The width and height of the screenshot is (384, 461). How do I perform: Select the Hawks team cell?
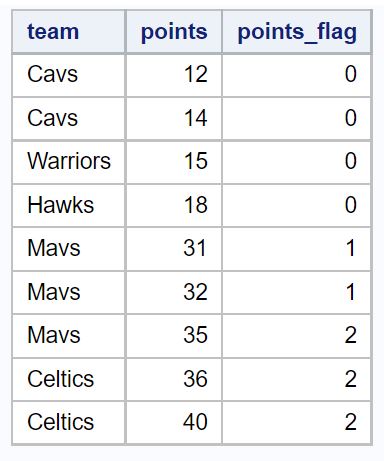point(69,205)
